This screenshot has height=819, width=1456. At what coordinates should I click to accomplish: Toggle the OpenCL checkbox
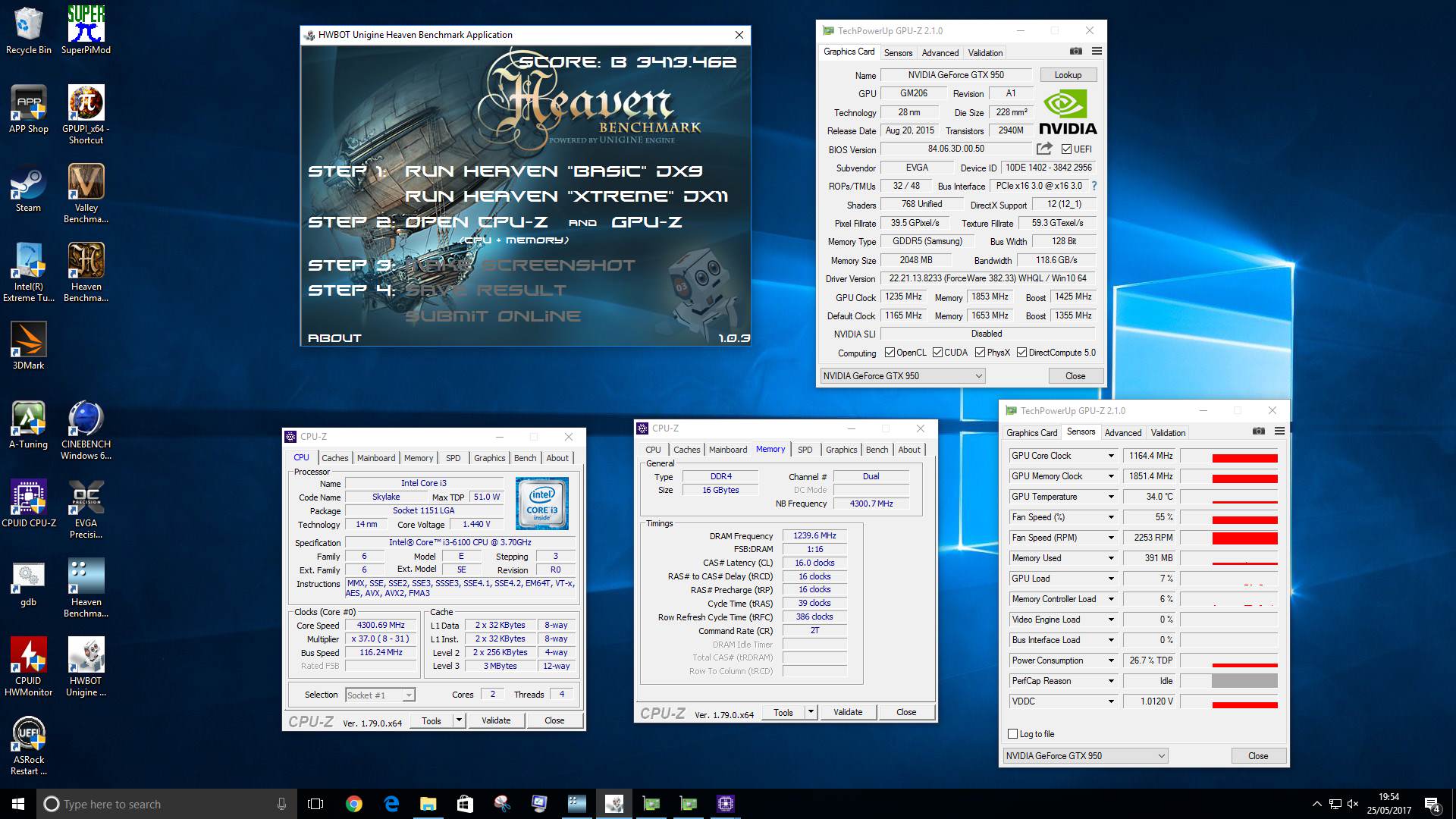[x=890, y=353]
